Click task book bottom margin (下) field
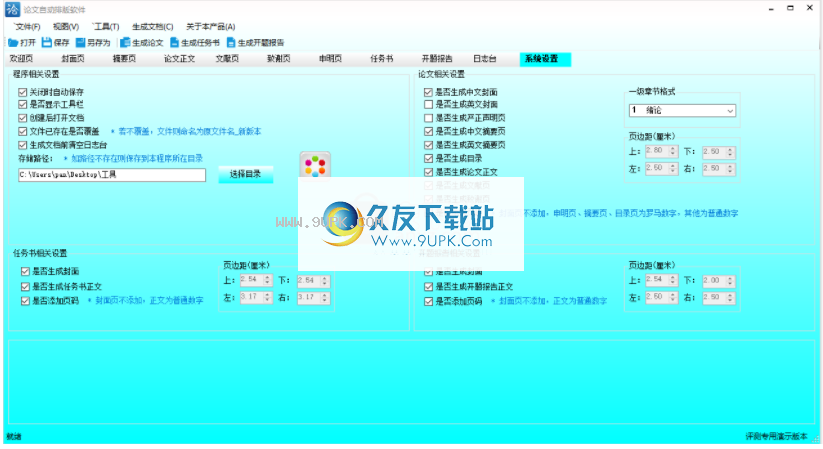 (313, 280)
